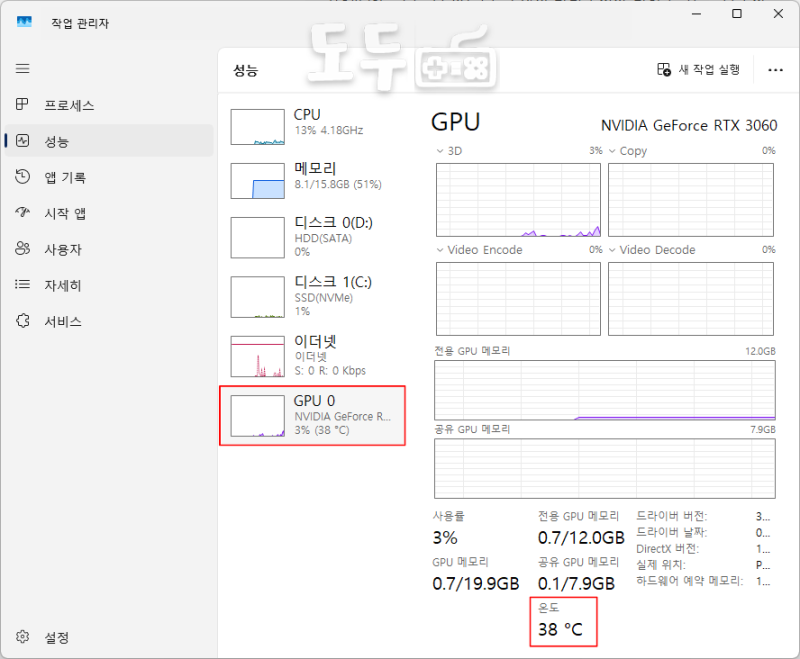Click the 38 °C temperature value
Image resolution: width=800 pixels, height=659 pixels.
560,629
